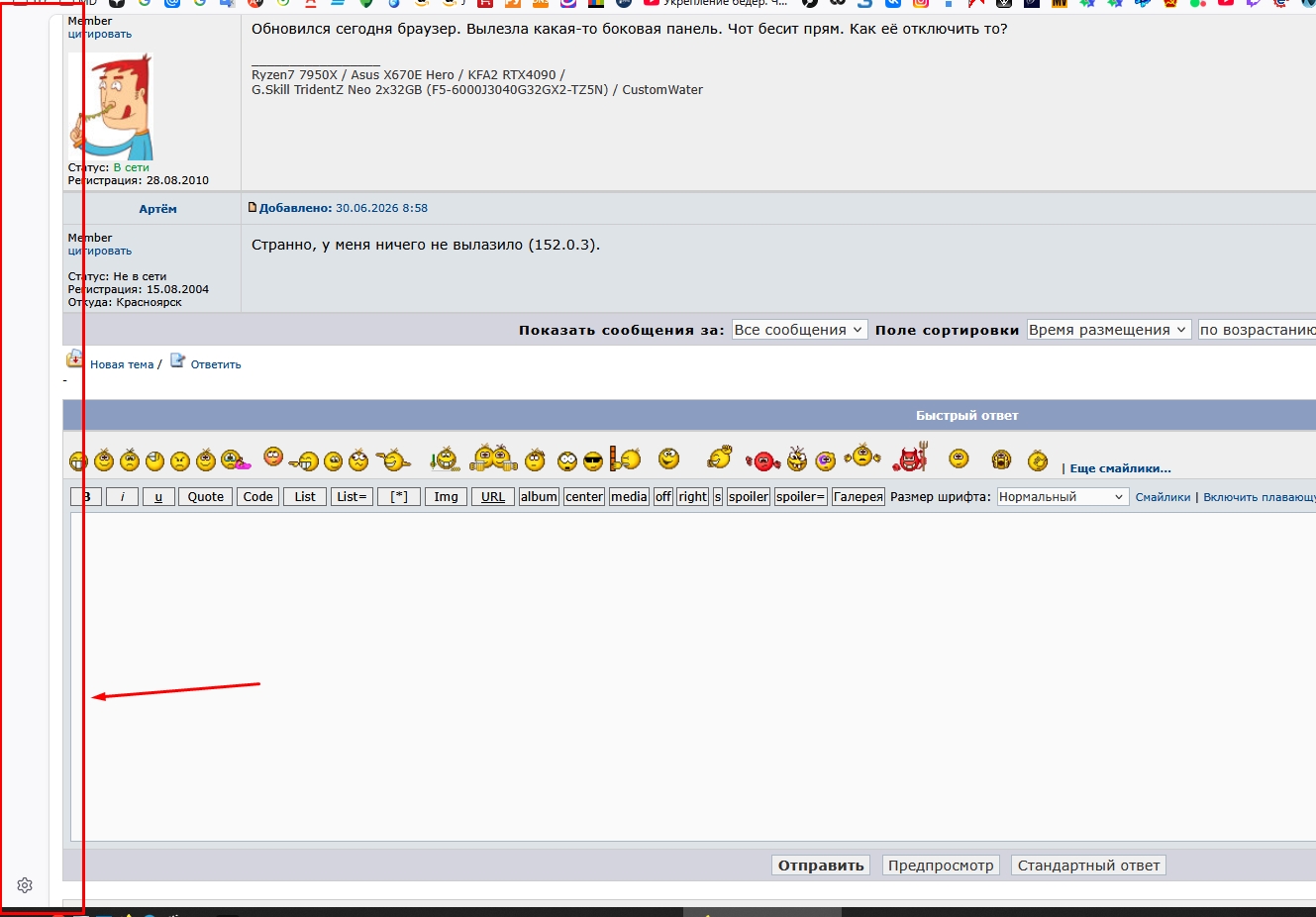1316x917 pixels.
Task: Open Артём's profile link
Action: coord(158,209)
